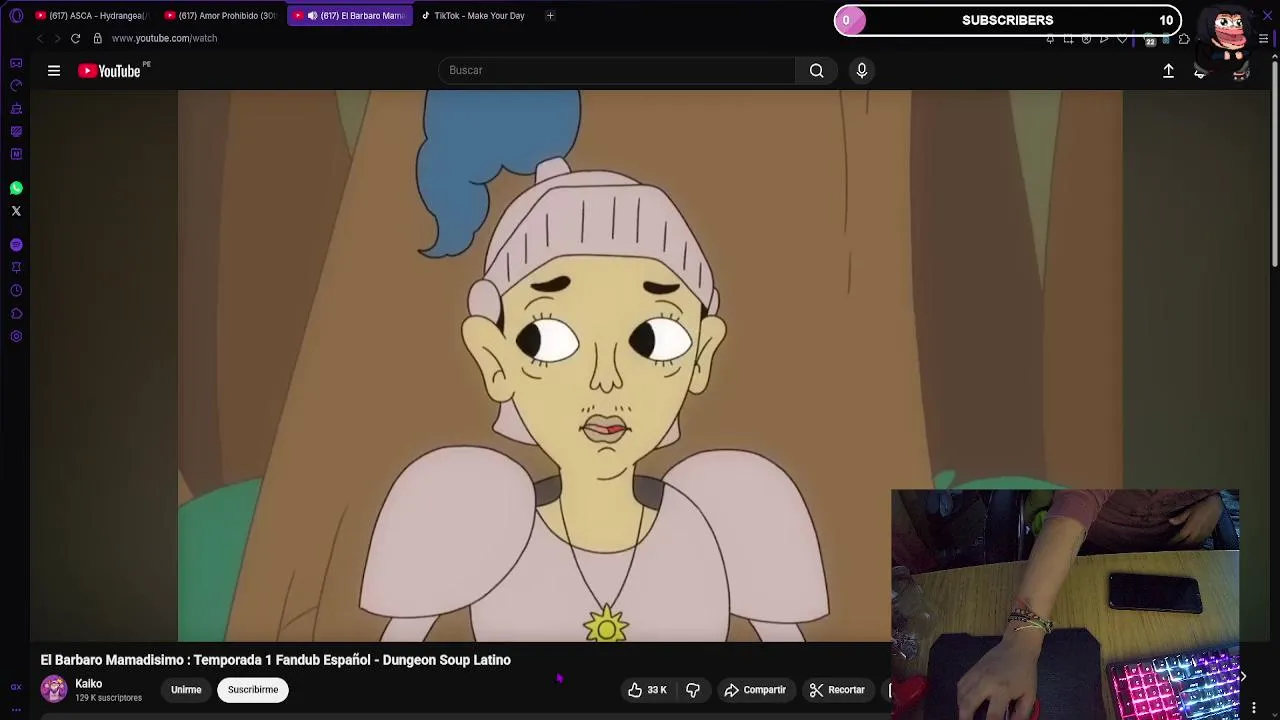The height and width of the screenshot is (720, 1280).
Task: Open GX Corner in the sidebar
Action: click(16, 63)
